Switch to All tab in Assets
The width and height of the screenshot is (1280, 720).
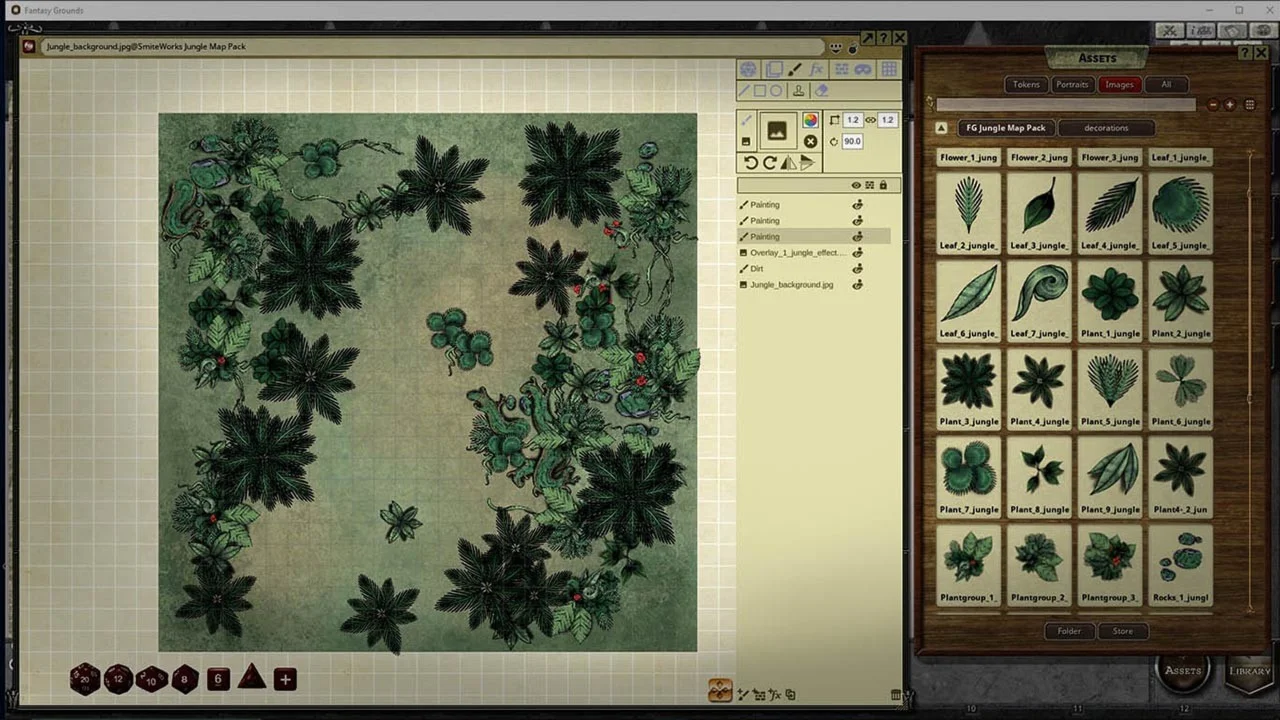tap(1166, 84)
